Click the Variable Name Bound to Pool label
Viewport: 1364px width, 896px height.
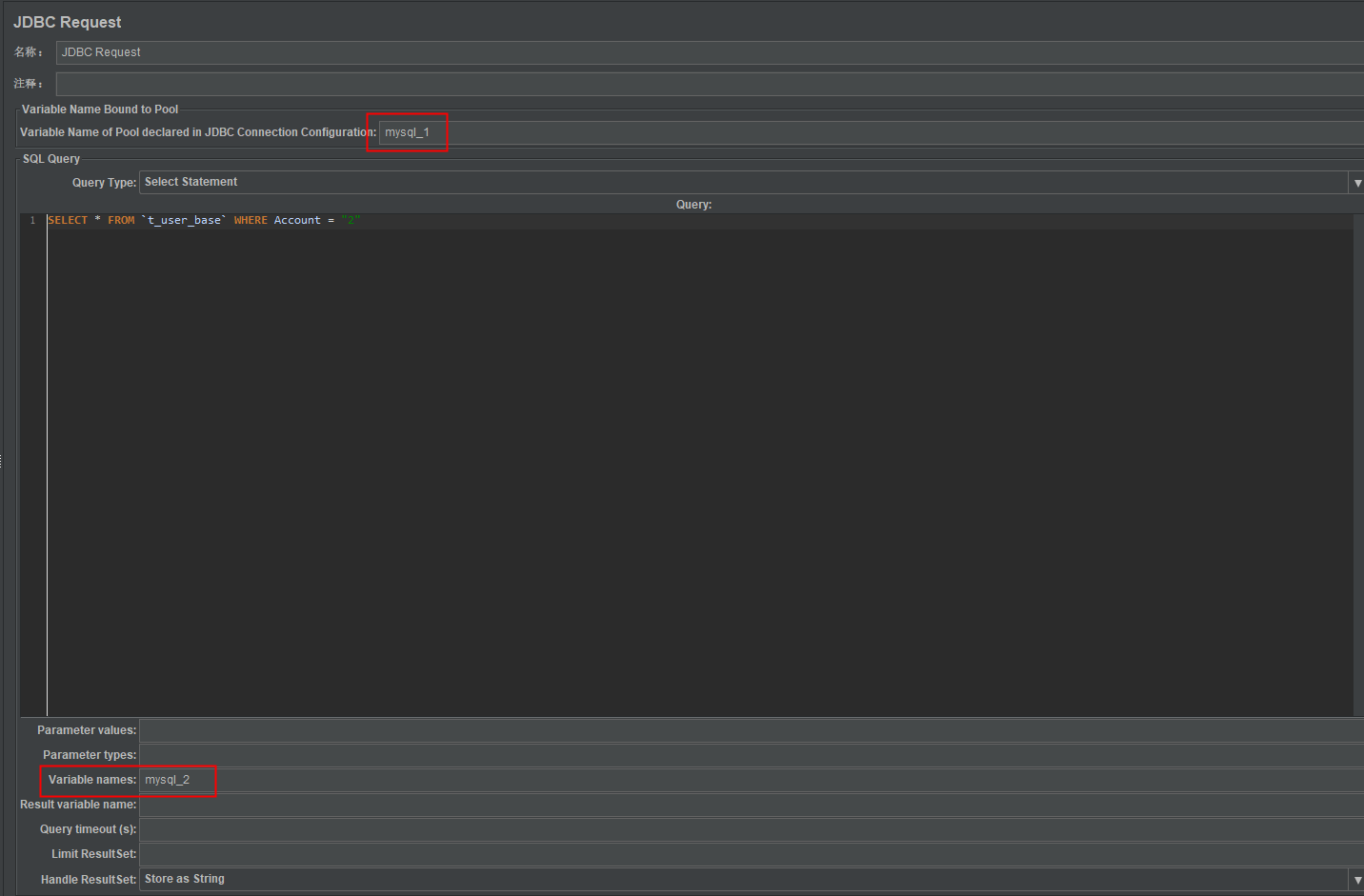click(x=100, y=110)
